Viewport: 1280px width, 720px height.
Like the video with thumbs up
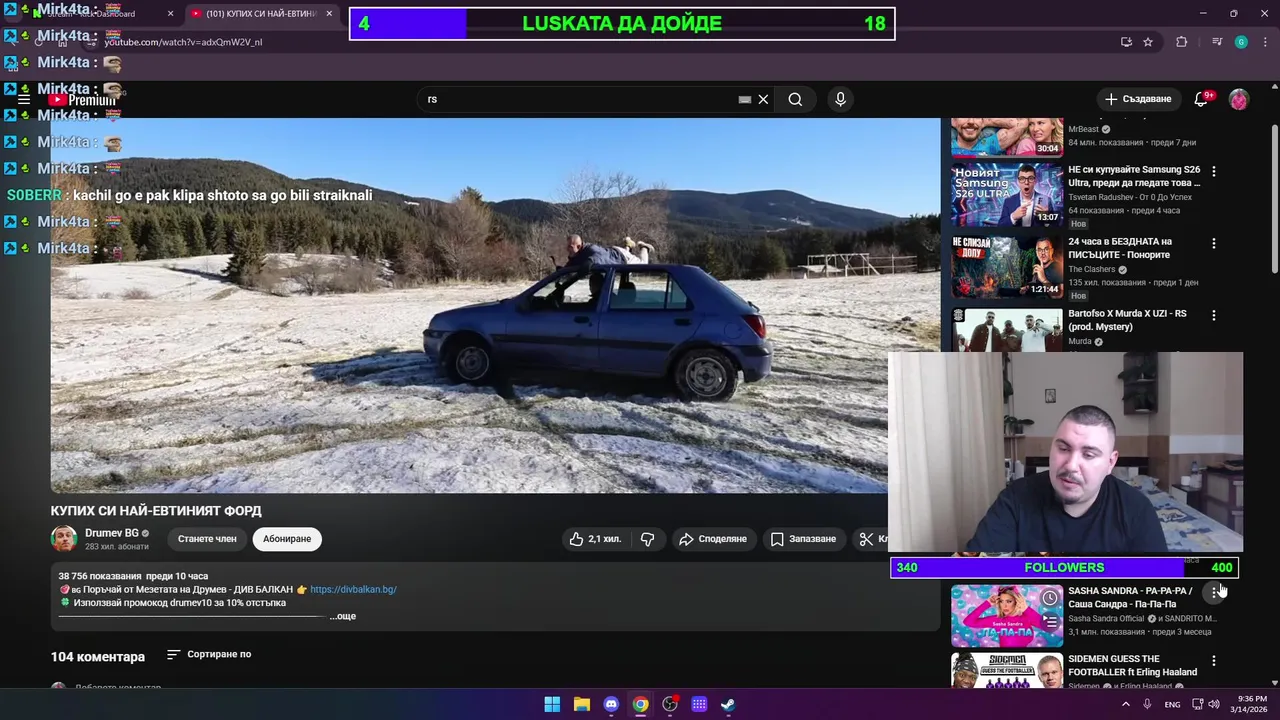coord(596,539)
